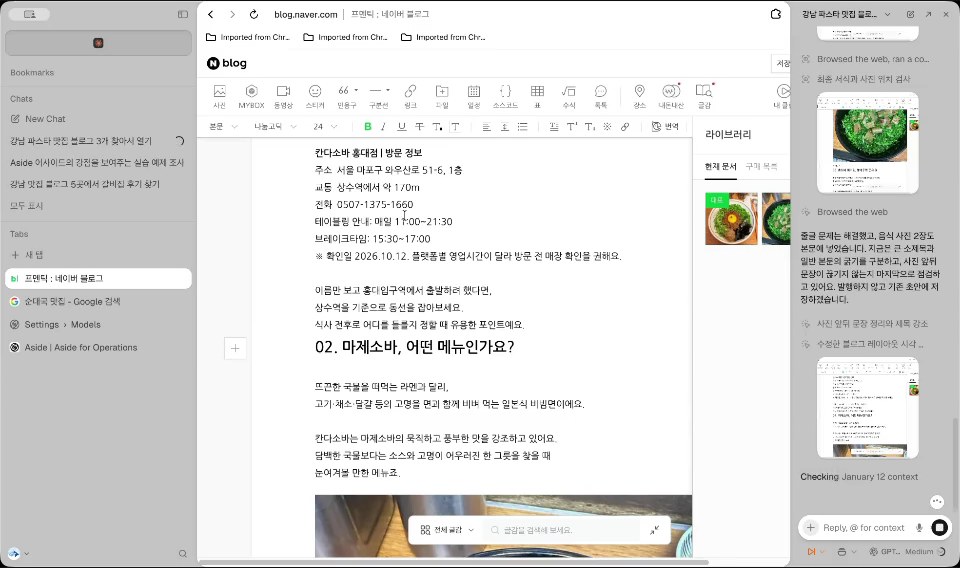Screen dimensions: 960x568
Task: Click the 글감 search input field
Action: point(562,530)
